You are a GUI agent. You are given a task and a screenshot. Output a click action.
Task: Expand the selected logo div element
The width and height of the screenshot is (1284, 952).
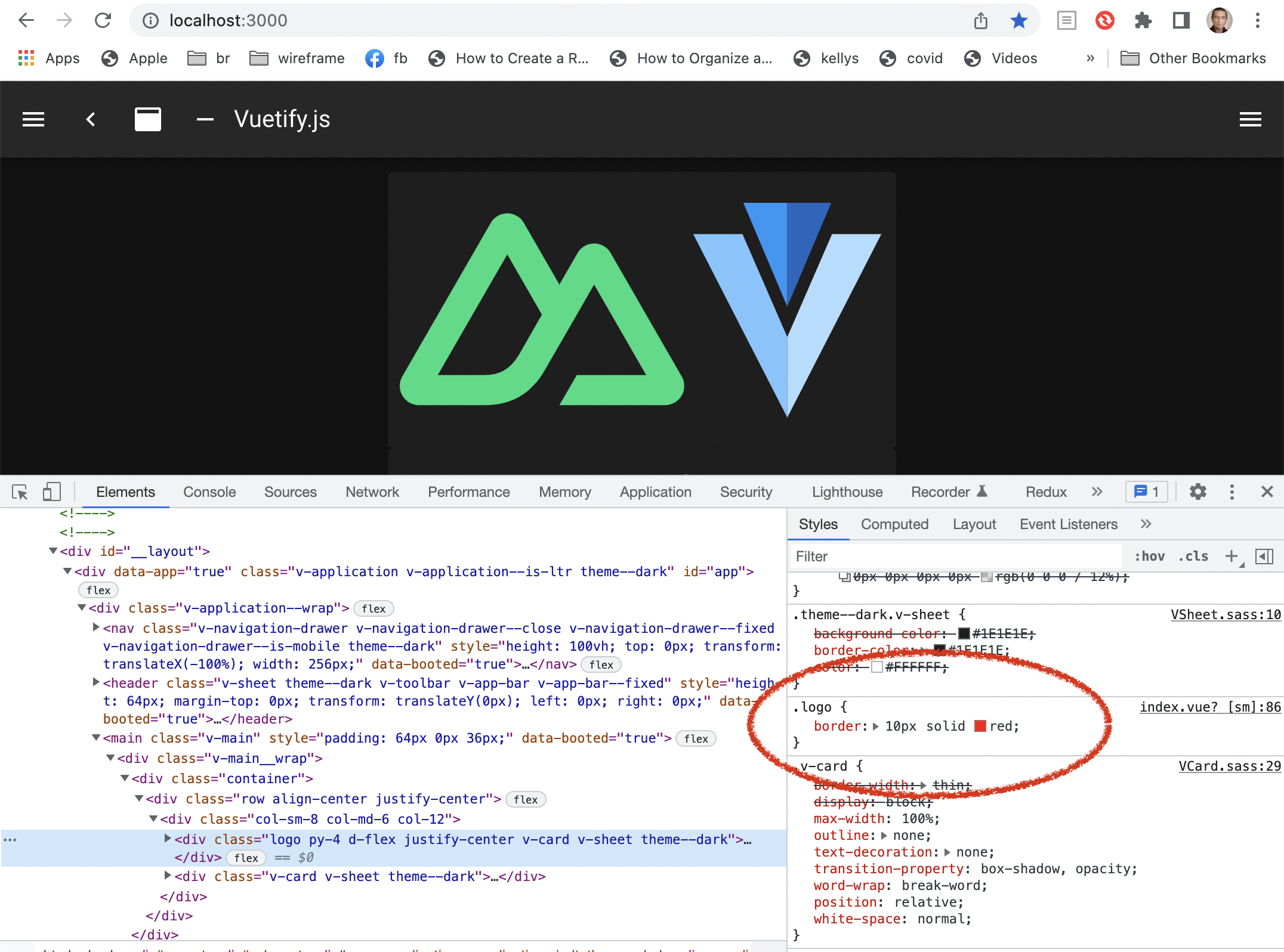coord(168,839)
